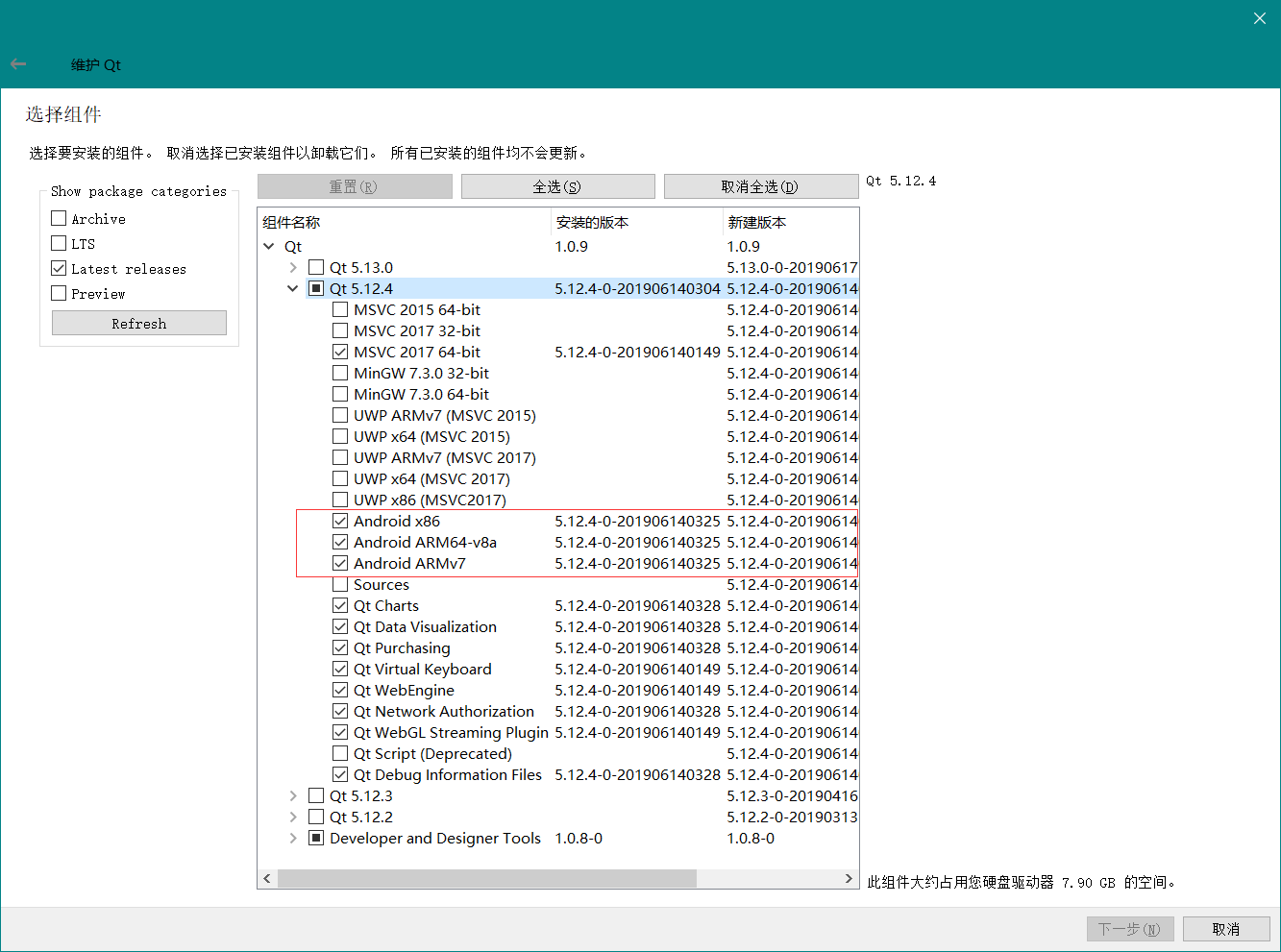Uncheck the Android ARM64-v8a component

[340, 542]
